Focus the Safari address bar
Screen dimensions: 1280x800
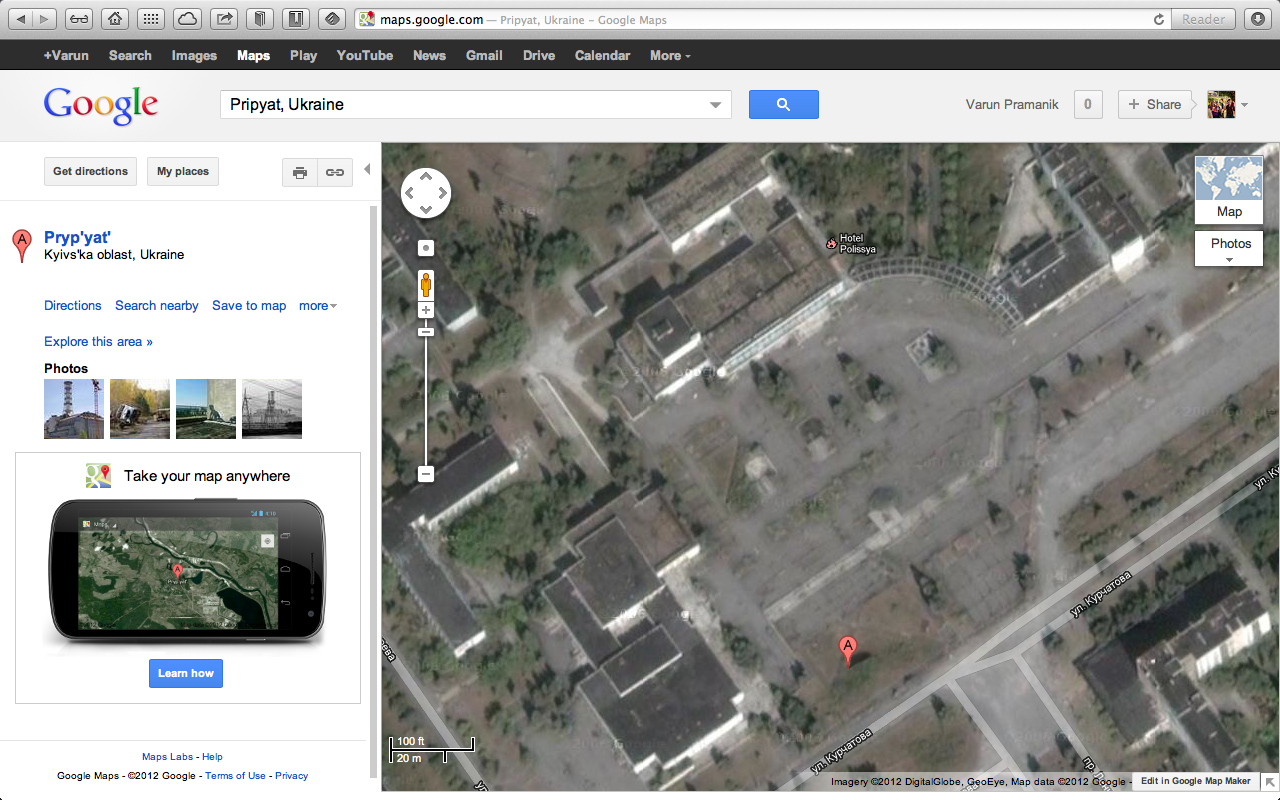(x=760, y=19)
